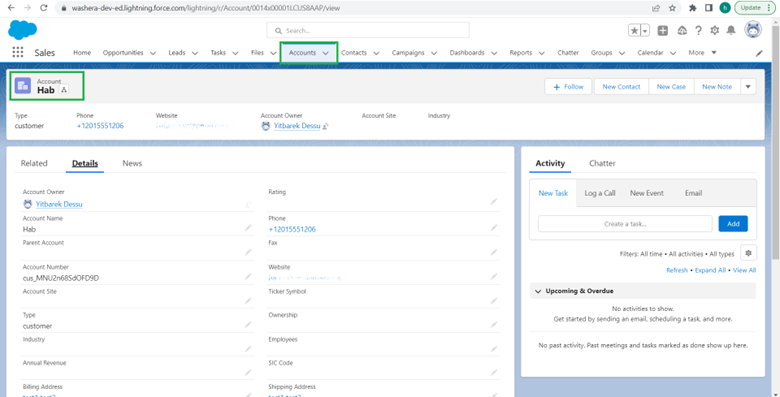Show more record actions dropdown
This screenshot has width=780, height=397.
[748, 87]
